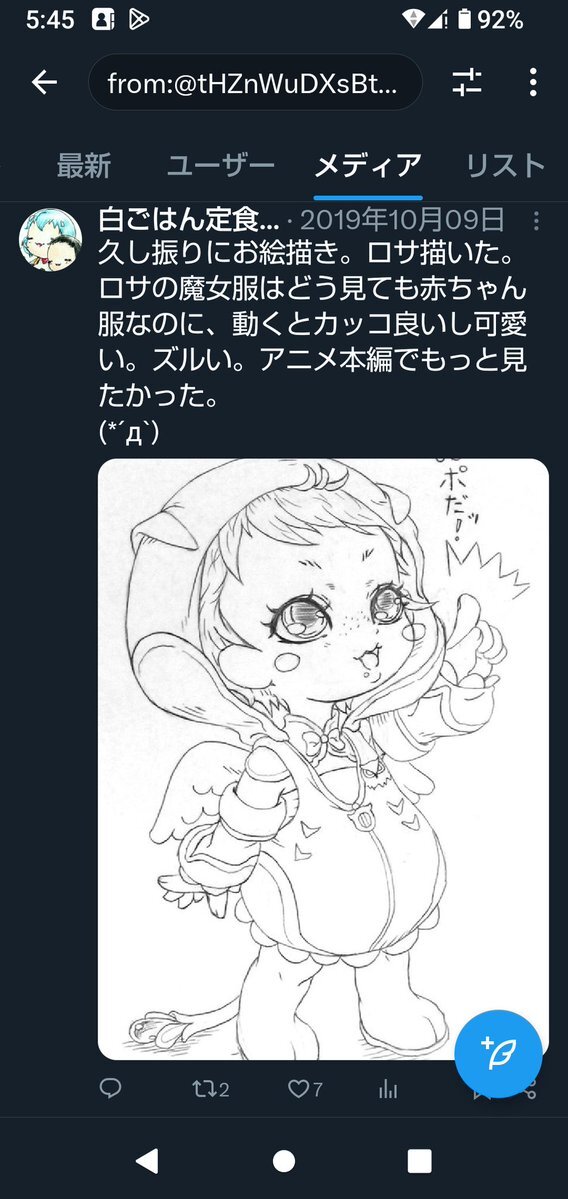Viewport: 568px width, 1199px height.
Task: View tweet analytics bar chart icon
Action: 388,1089
